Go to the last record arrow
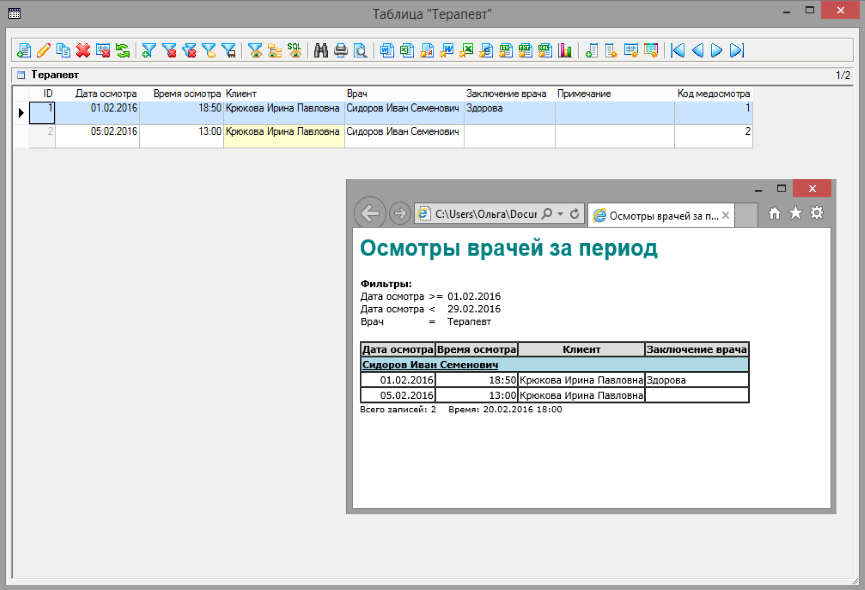The height and width of the screenshot is (590, 865). (737, 50)
